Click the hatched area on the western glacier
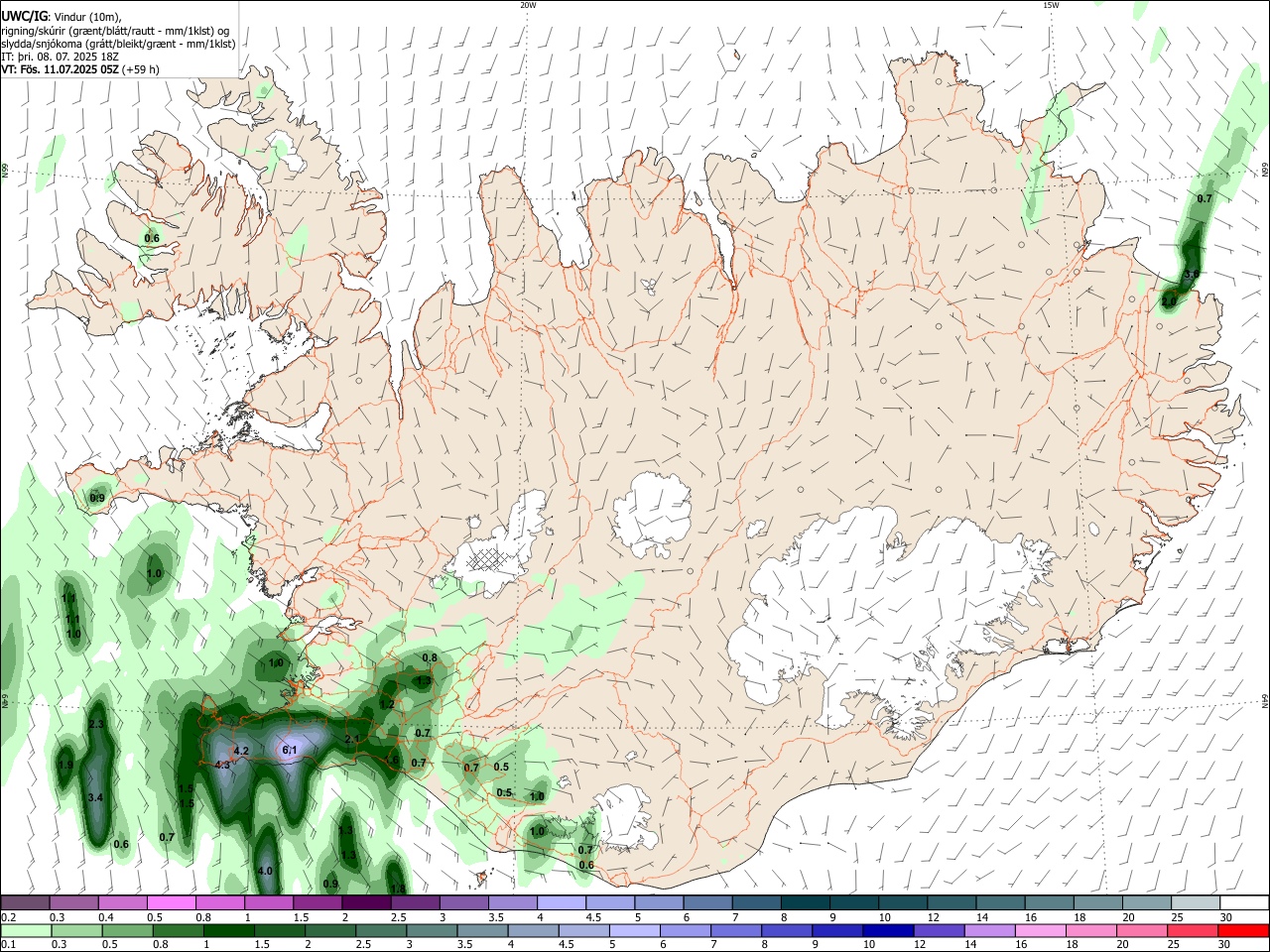 coord(490,560)
